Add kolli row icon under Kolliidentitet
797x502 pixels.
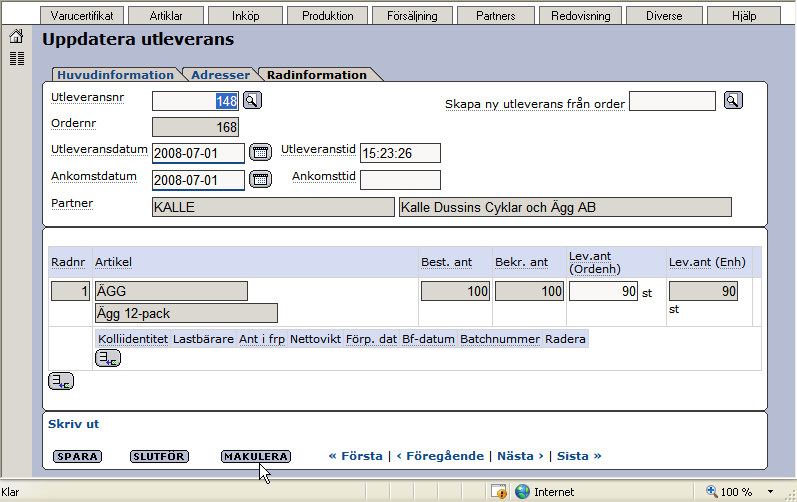point(108,358)
